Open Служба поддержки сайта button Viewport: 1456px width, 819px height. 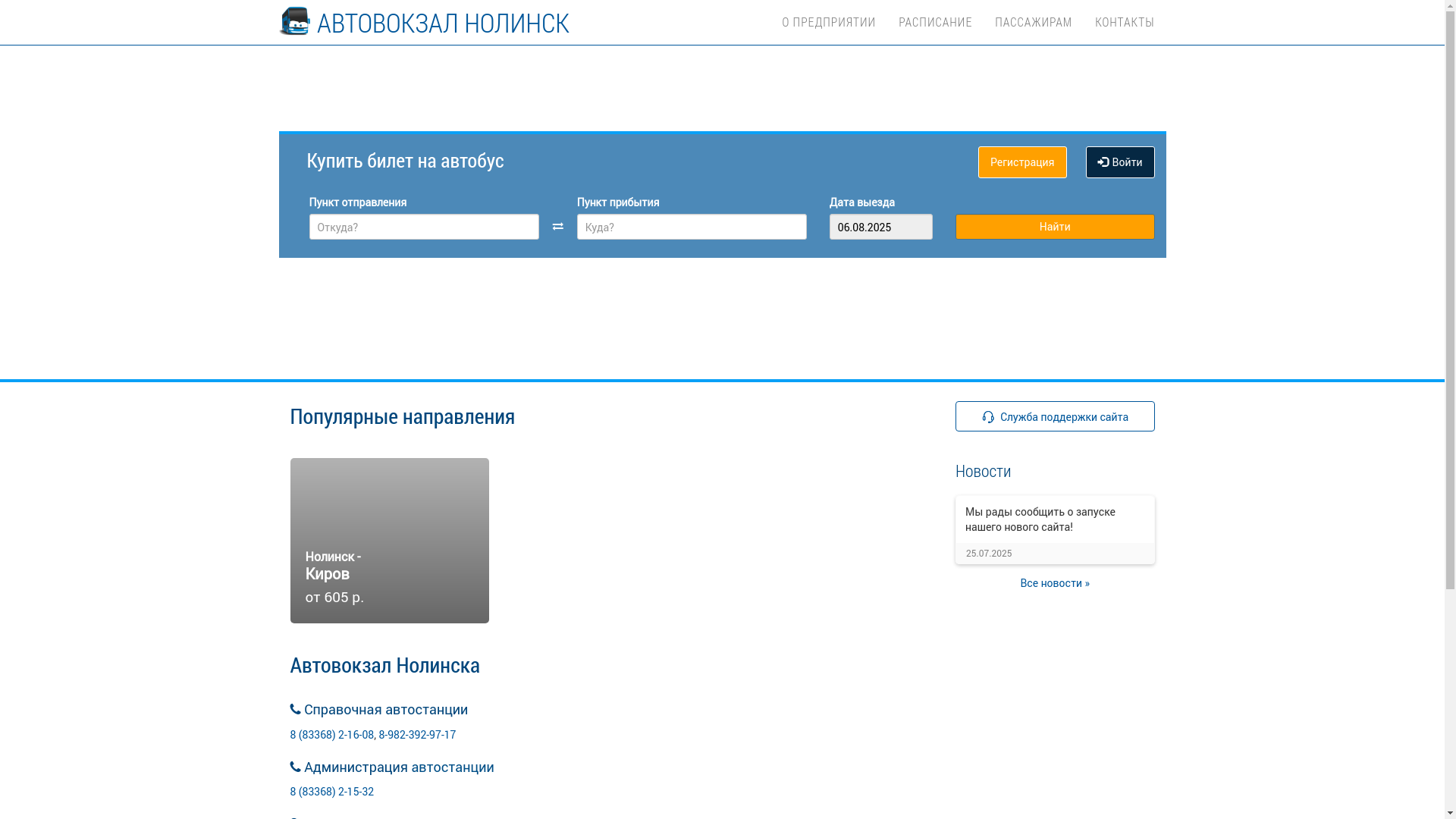(1055, 416)
